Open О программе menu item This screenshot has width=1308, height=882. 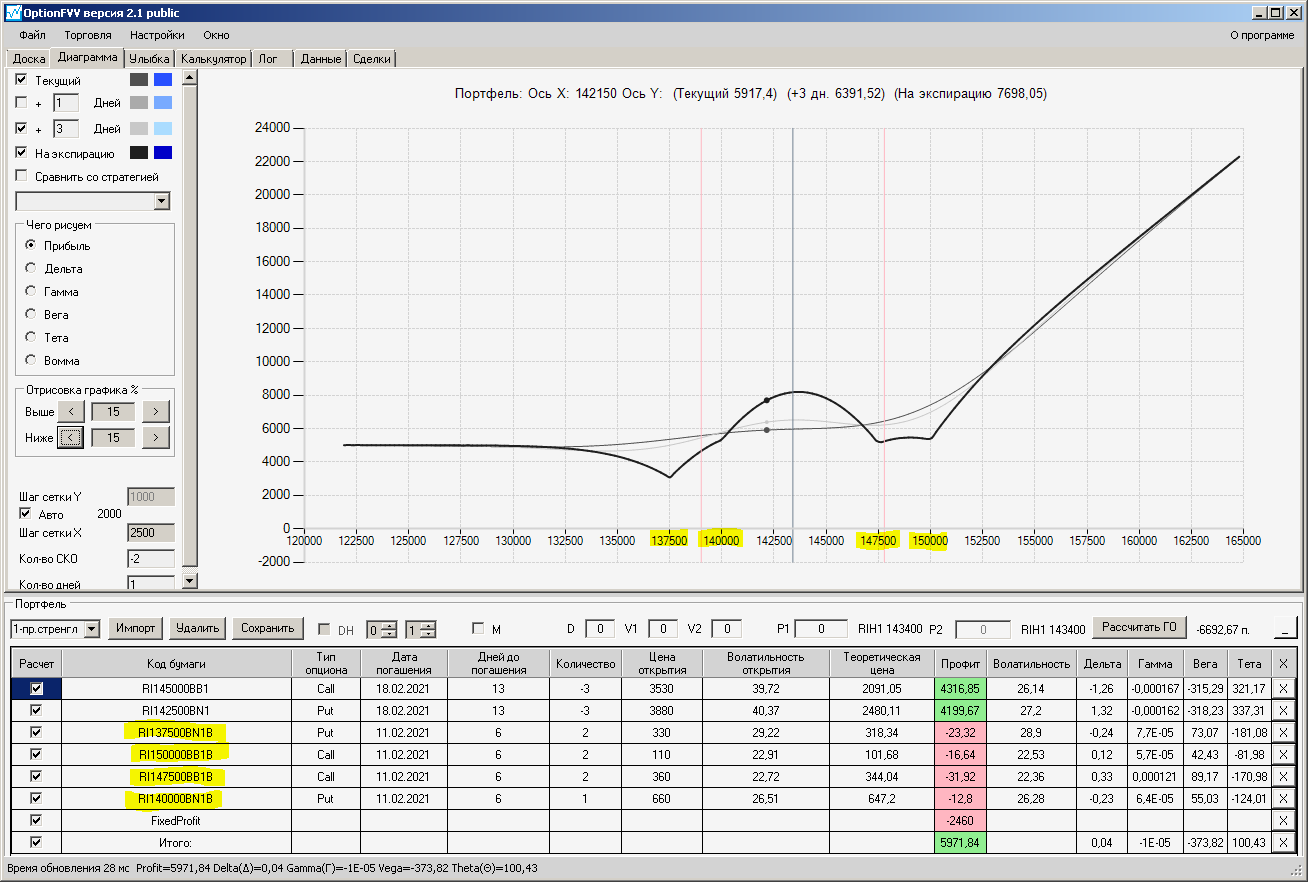[x=1262, y=35]
